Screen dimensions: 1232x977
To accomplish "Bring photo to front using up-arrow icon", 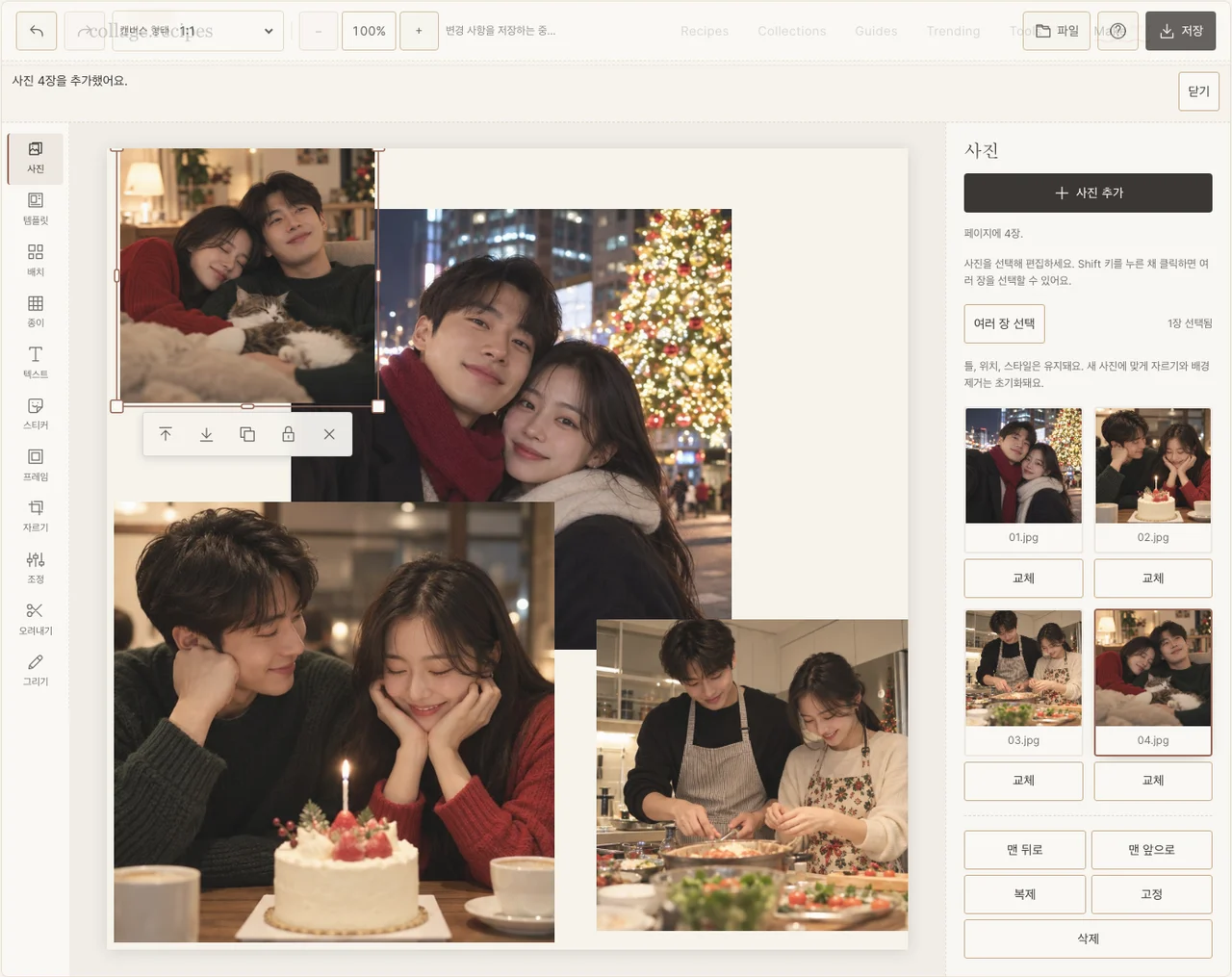I will pyautogui.click(x=166, y=434).
